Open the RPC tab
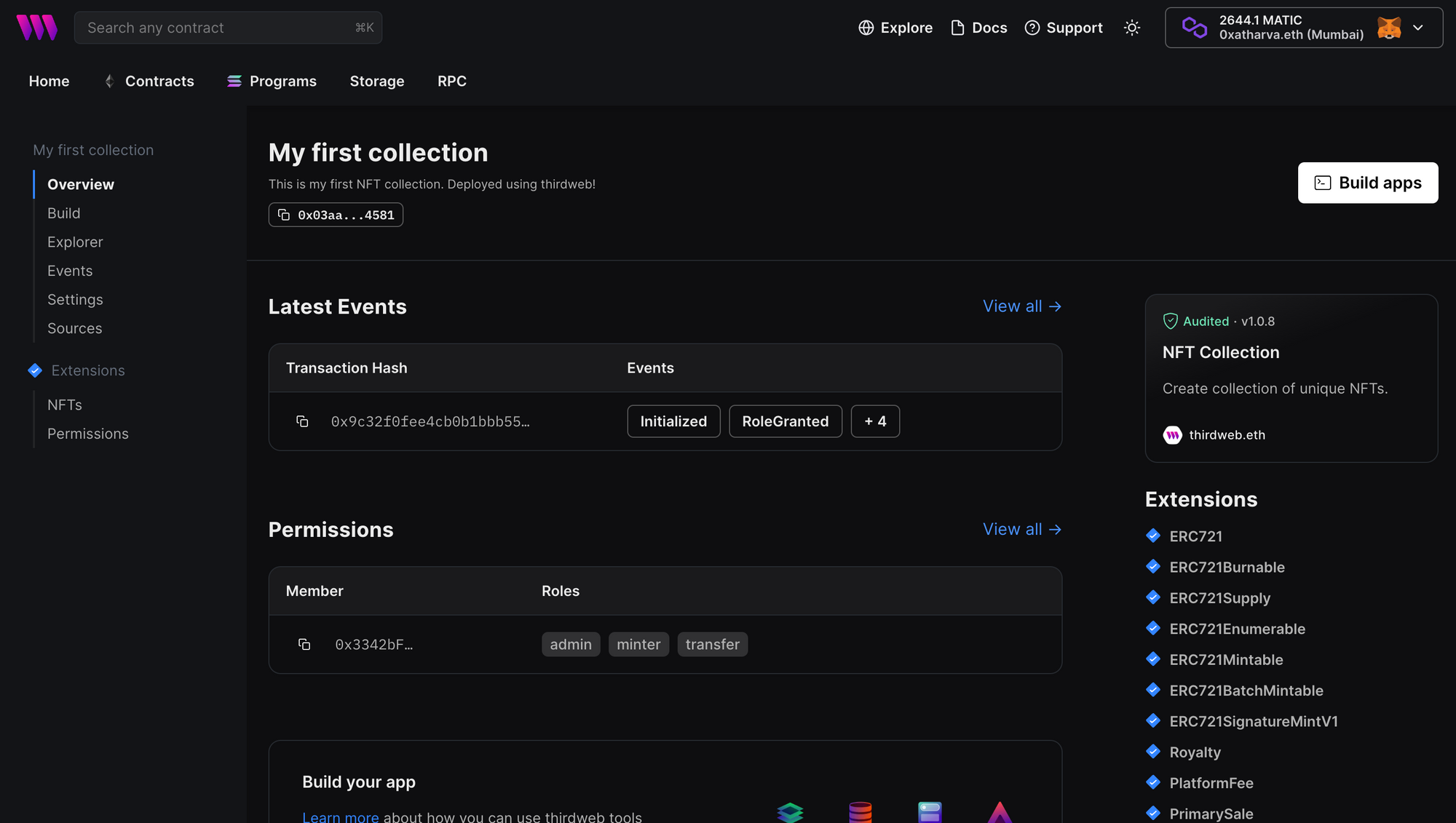This screenshot has height=823, width=1456. 452,81
